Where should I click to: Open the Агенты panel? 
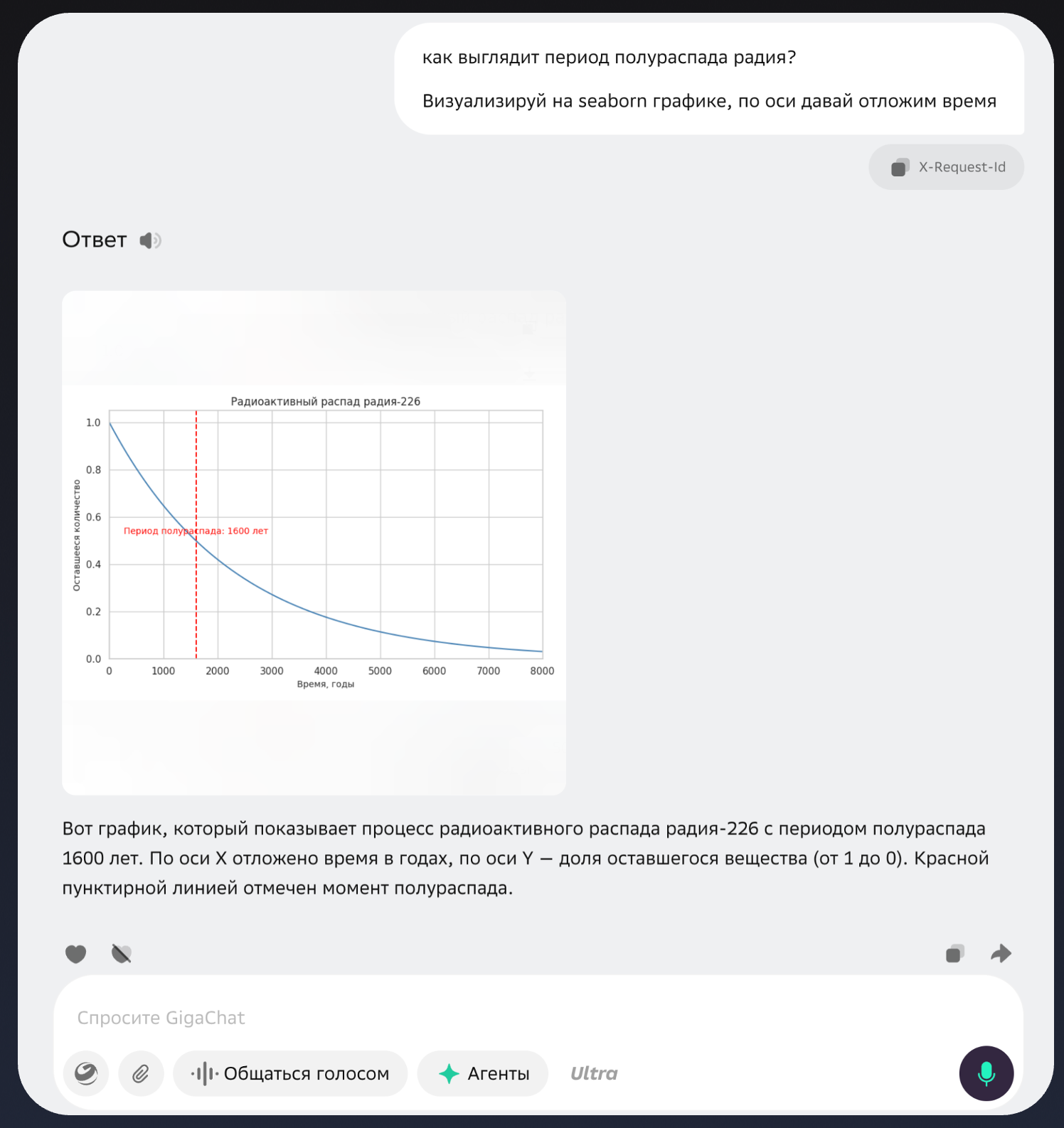coord(482,1073)
